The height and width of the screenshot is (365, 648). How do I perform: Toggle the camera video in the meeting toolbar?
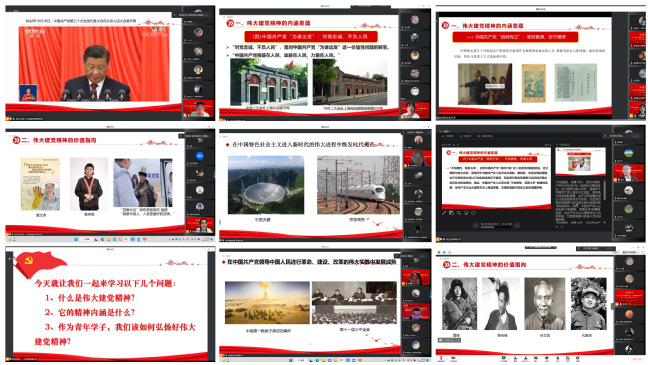453,358
